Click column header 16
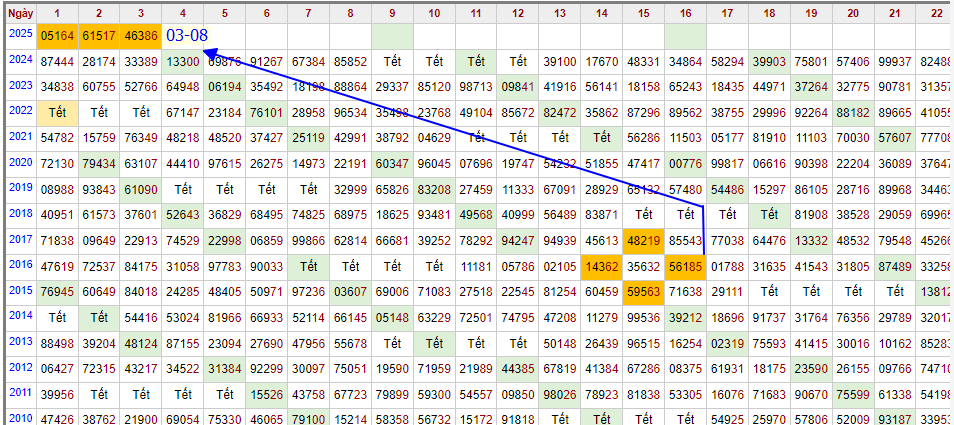954x425 pixels. (x=685, y=13)
